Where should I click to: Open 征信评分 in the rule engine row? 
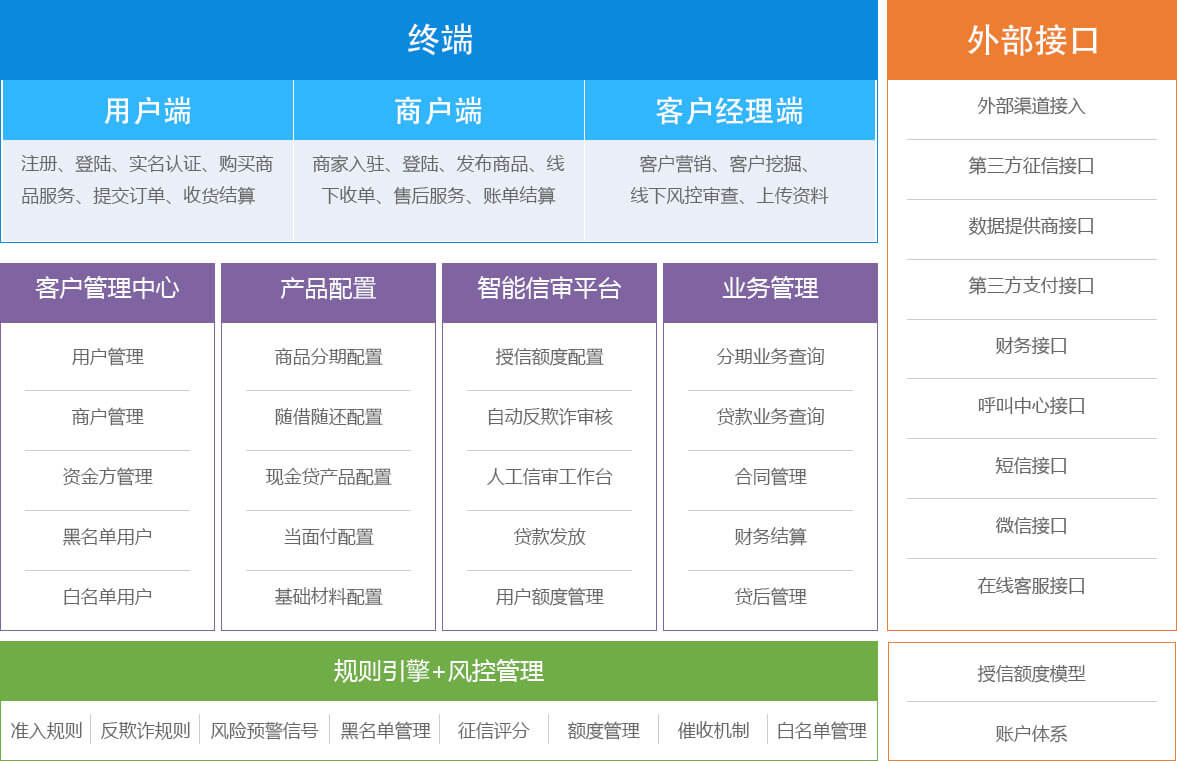493,731
